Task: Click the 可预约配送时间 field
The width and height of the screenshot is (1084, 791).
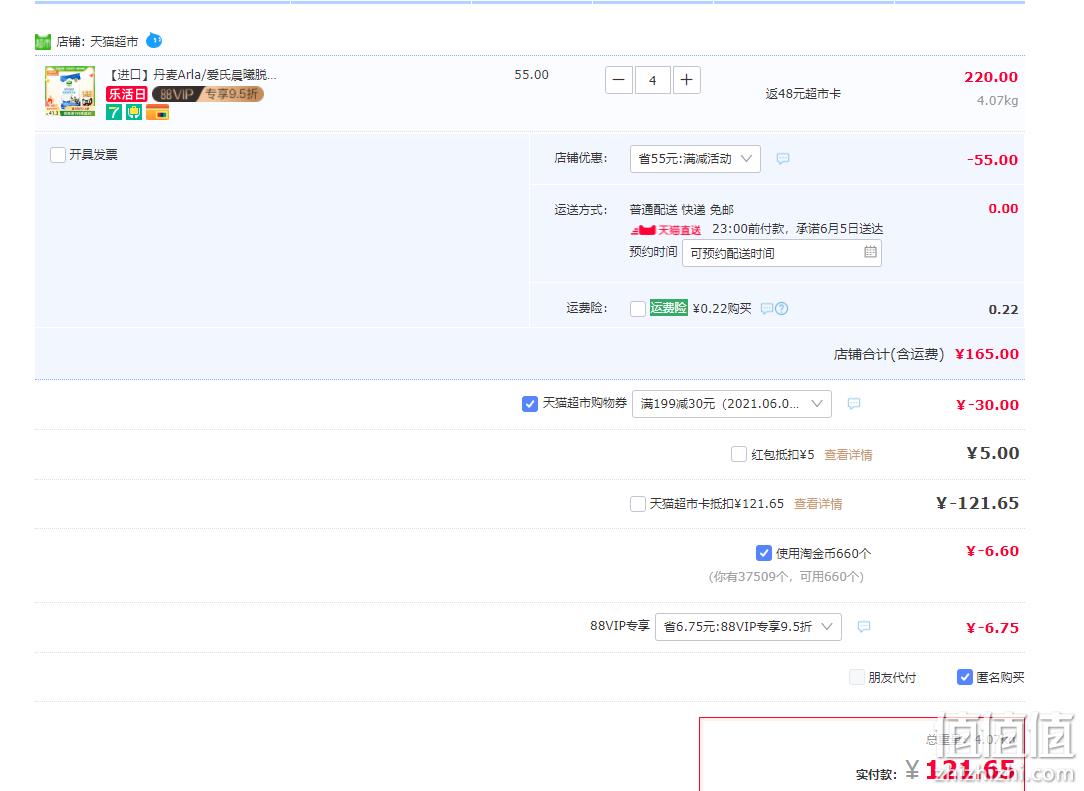Action: click(781, 253)
